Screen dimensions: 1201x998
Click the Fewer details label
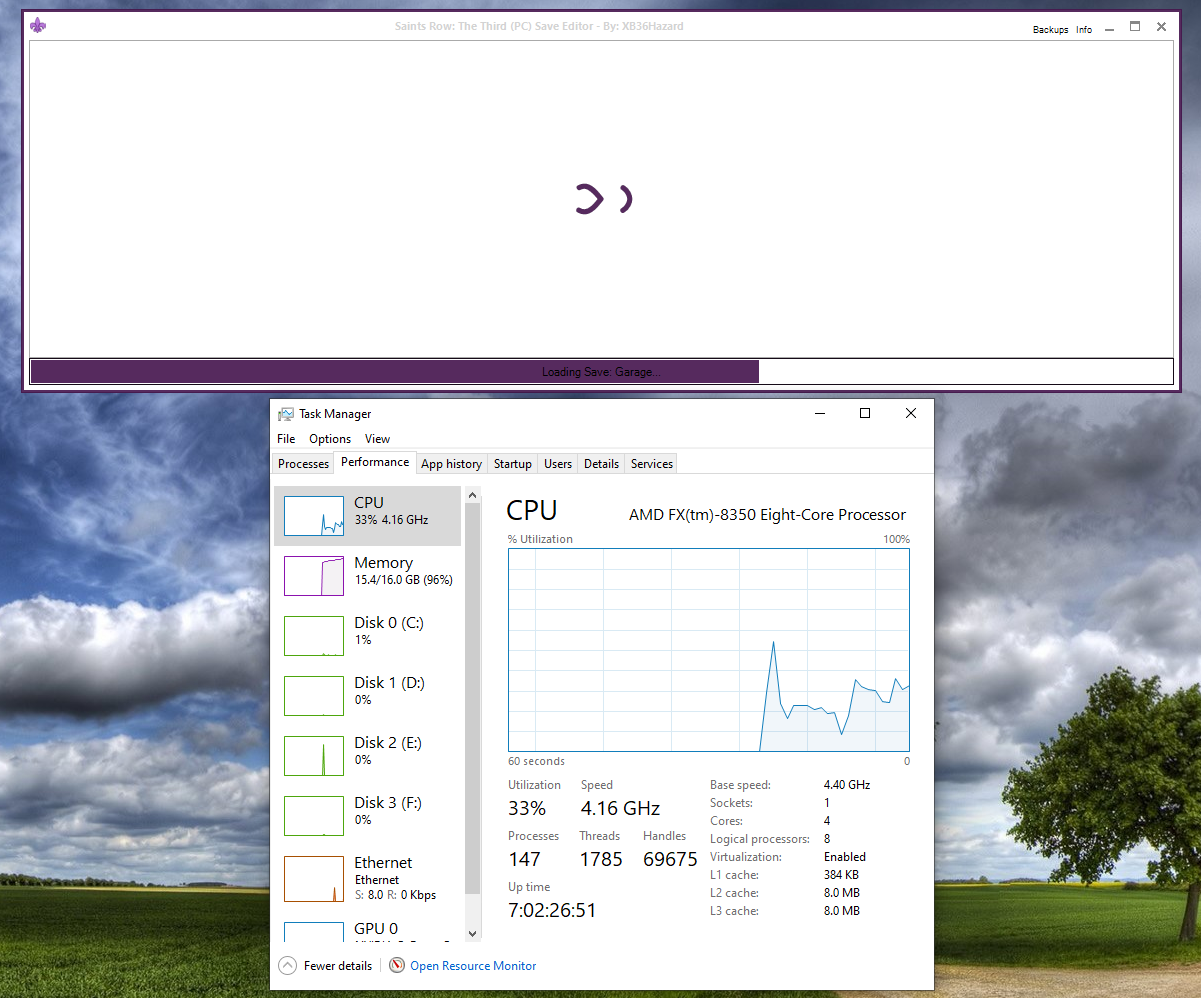coord(338,966)
